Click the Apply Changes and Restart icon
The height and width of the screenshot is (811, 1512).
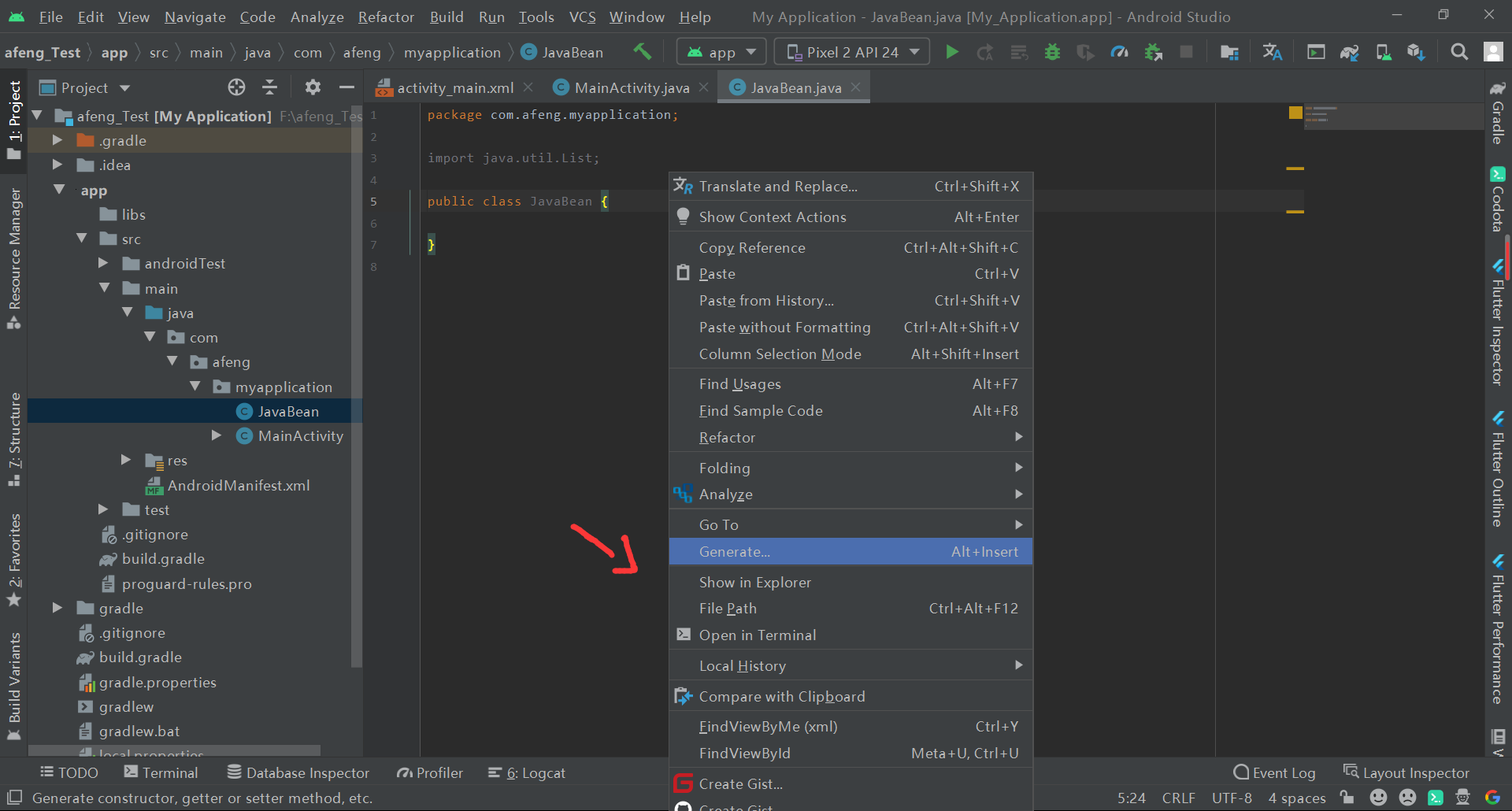pyautogui.click(x=985, y=52)
